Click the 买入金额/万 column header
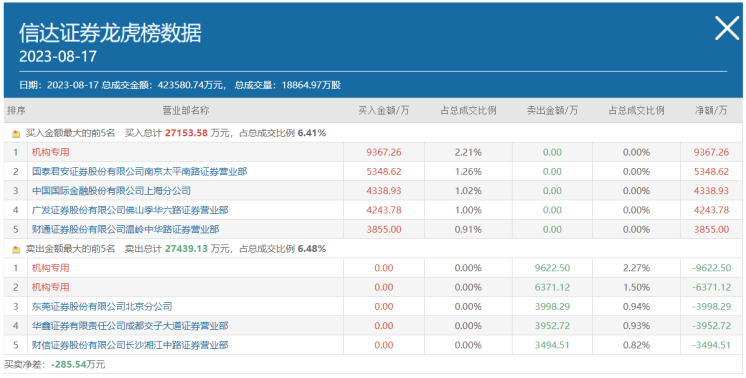The width and height of the screenshot is (746, 378). coord(383,111)
